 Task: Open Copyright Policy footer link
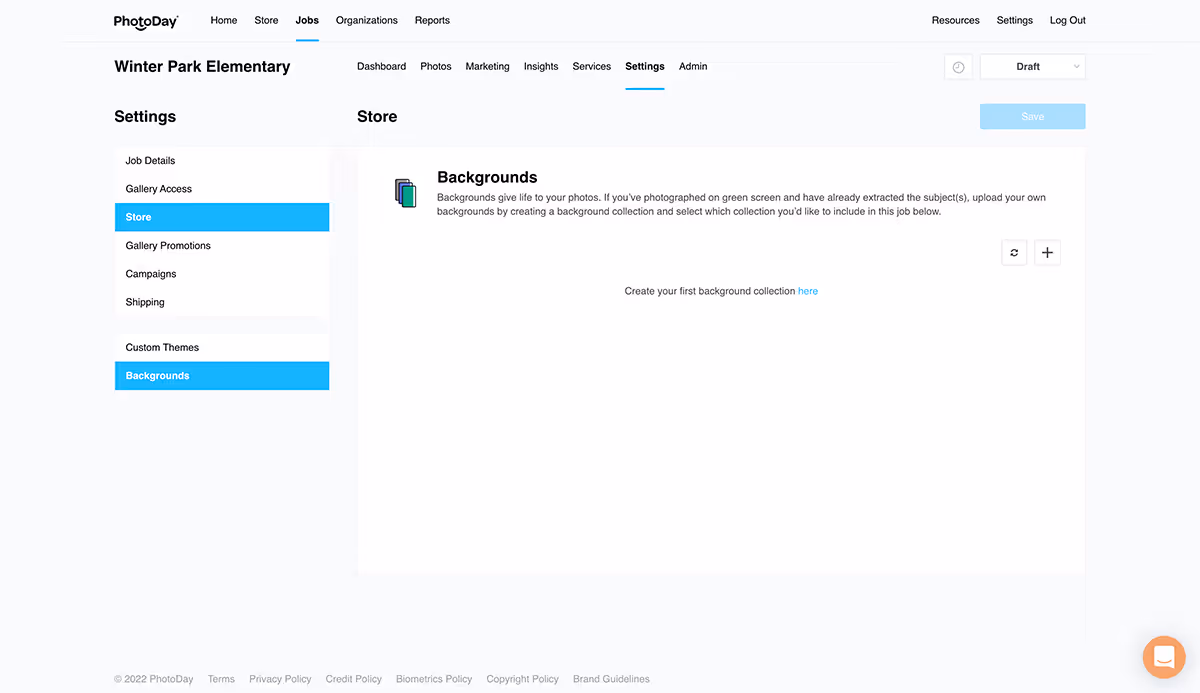pyautogui.click(x=523, y=679)
